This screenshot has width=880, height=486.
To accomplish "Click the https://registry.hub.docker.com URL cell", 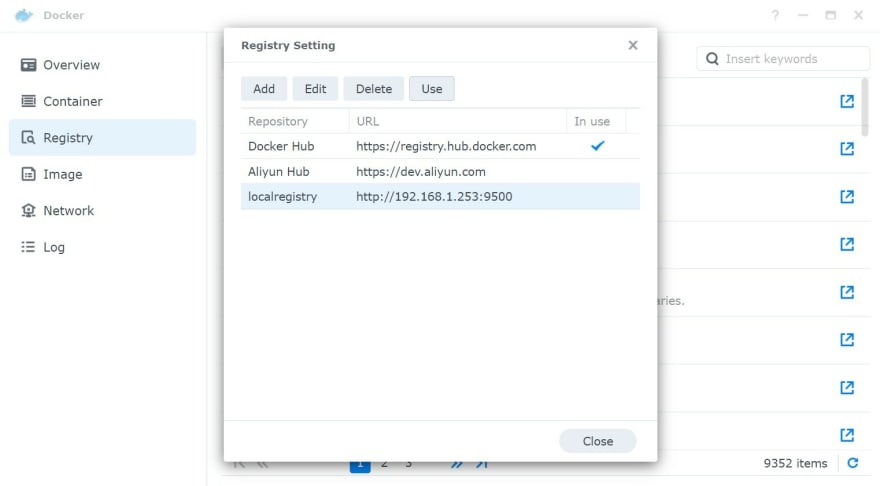I will [446, 146].
